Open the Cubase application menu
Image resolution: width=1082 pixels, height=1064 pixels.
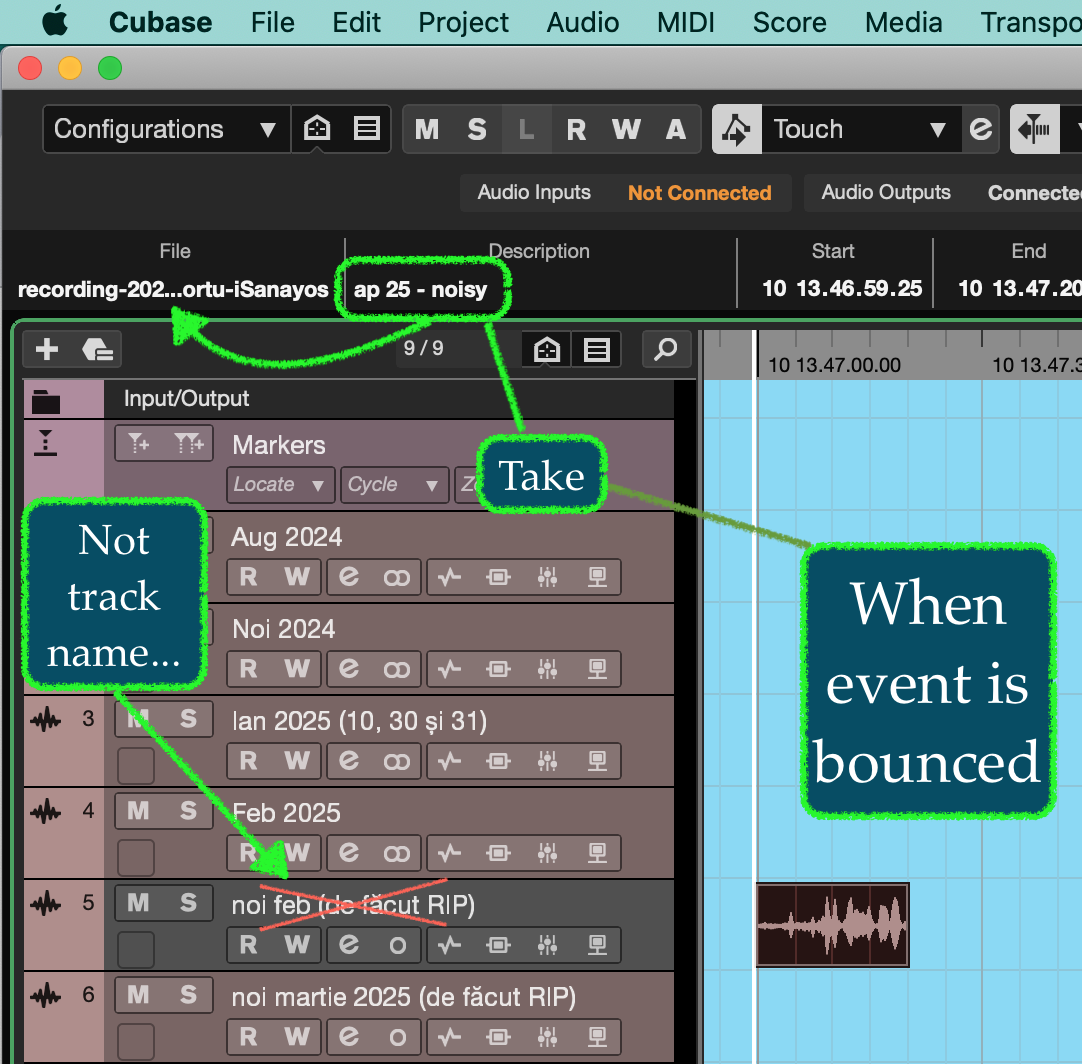pos(160,22)
